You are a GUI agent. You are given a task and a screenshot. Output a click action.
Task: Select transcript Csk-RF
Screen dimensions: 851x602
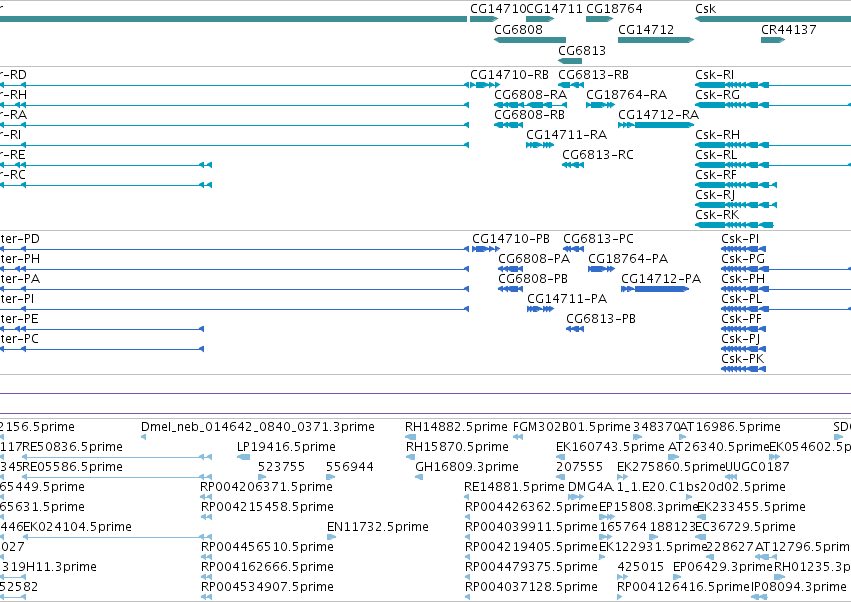click(716, 175)
